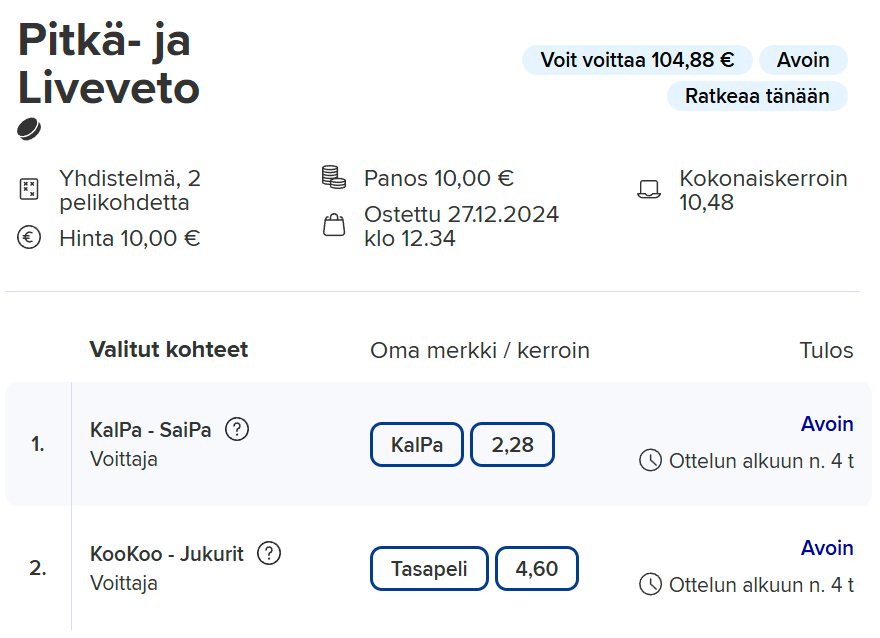The width and height of the screenshot is (880, 638).
Task: Open help icon next to KalPa - SaiPa
Action: pos(237,430)
